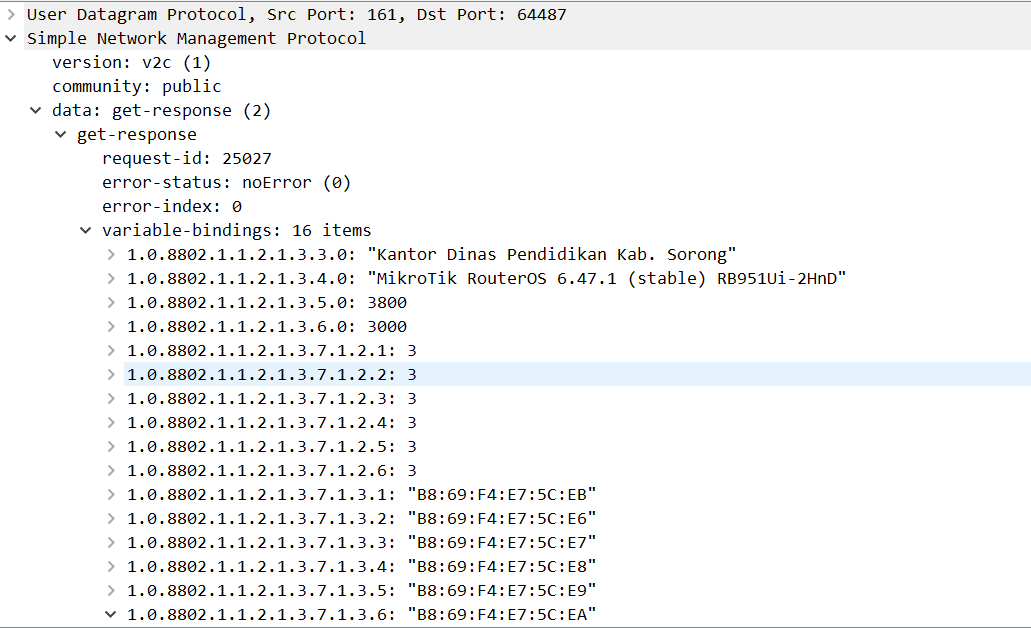Select row with MAC "B8:69:F4:E7:5C:E7"
The image size is (1031, 628).
click(362, 543)
